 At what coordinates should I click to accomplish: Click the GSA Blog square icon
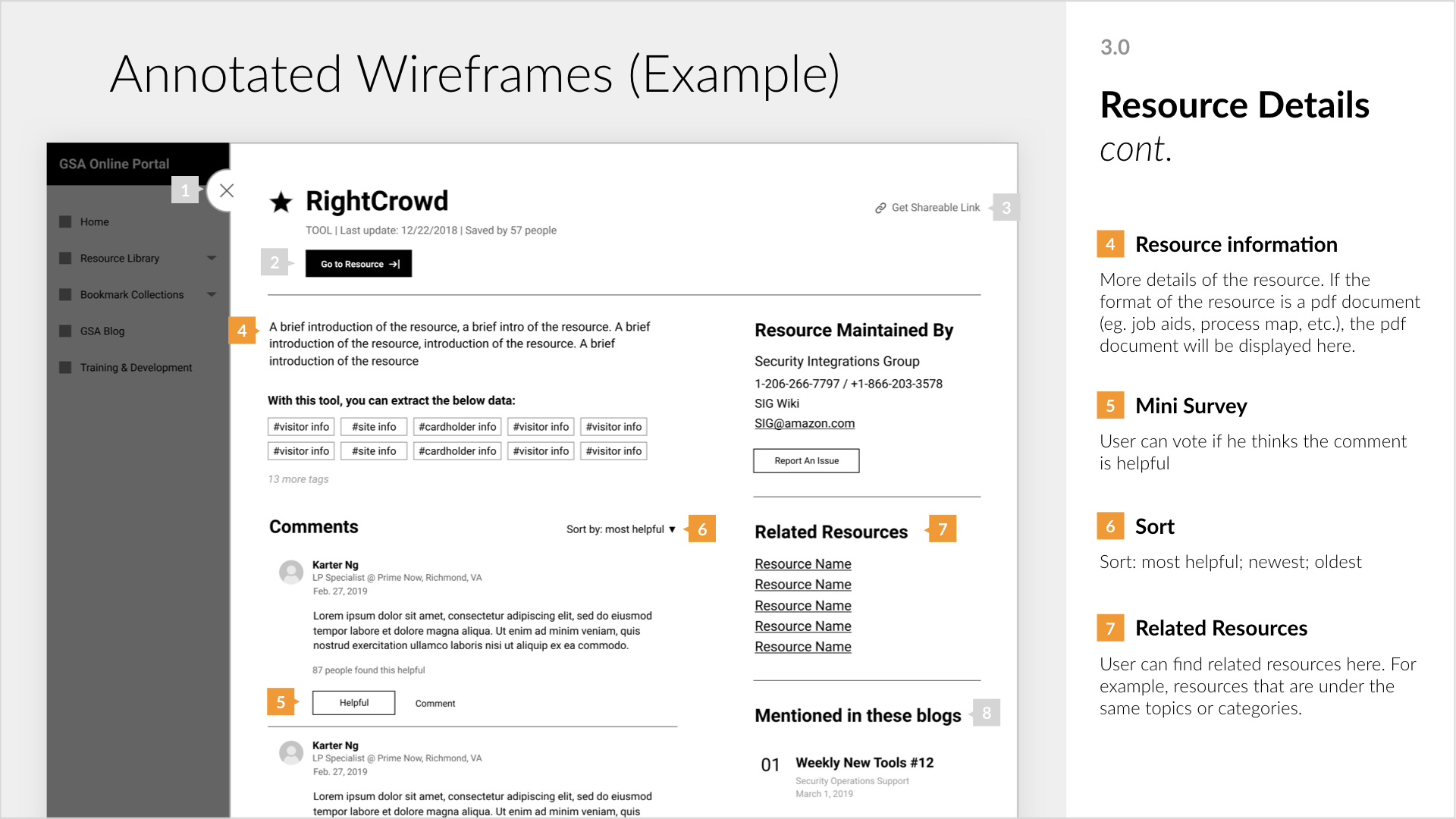point(65,331)
